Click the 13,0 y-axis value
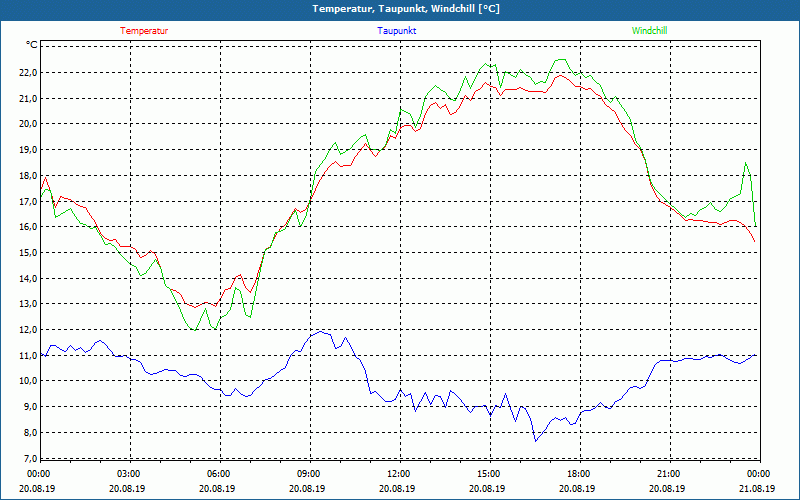The width and height of the screenshot is (800, 500). (x=29, y=304)
